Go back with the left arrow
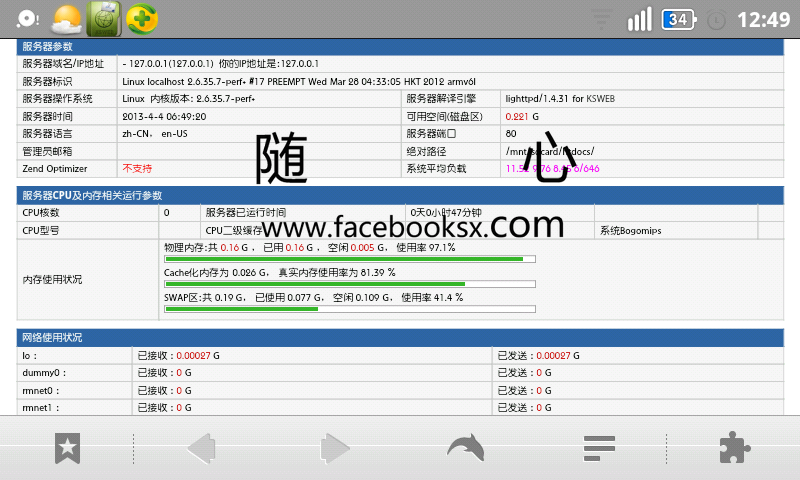The width and height of the screenshot is (800, 480). click(202, 449)
